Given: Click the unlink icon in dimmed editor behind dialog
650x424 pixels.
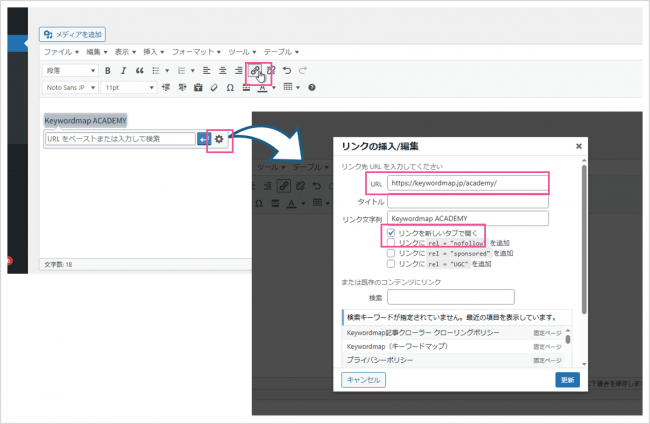Looking at the screenshot, I should [300, 186].
